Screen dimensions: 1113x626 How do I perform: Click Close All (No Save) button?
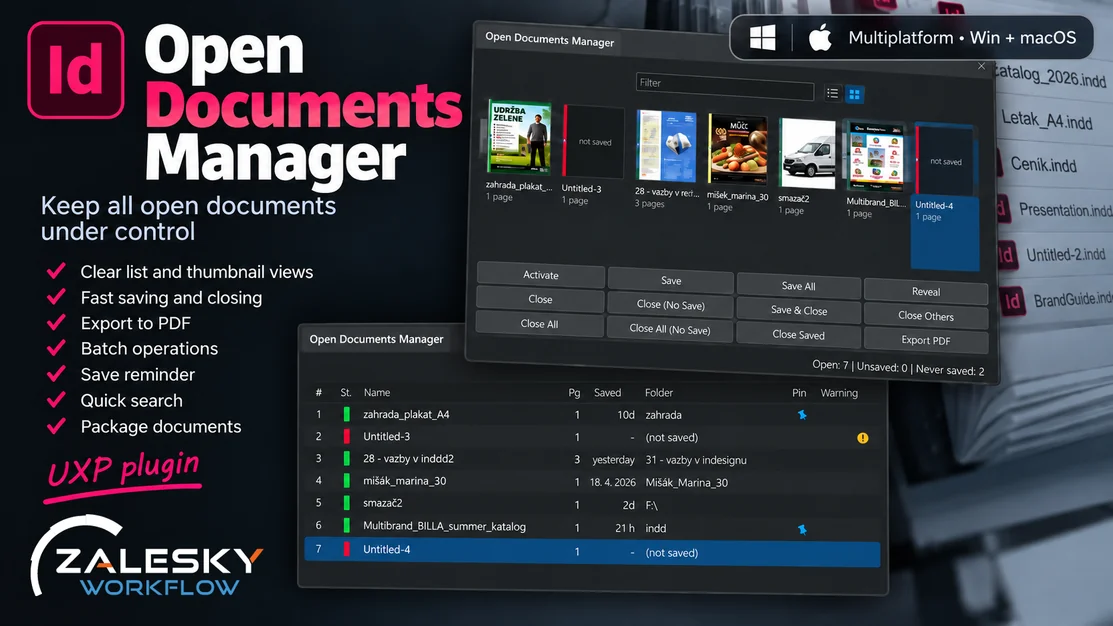[x=669, y=329]
